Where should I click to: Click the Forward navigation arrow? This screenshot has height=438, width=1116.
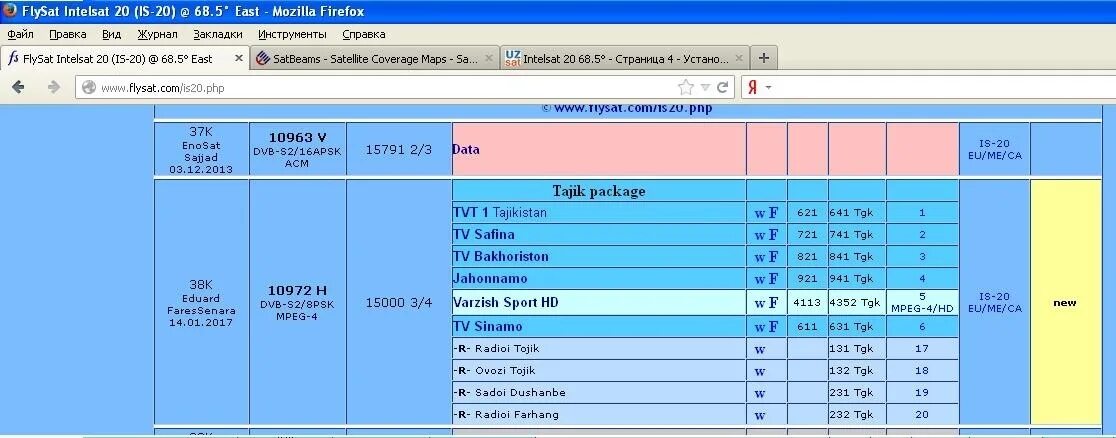[x=53, y=87]
